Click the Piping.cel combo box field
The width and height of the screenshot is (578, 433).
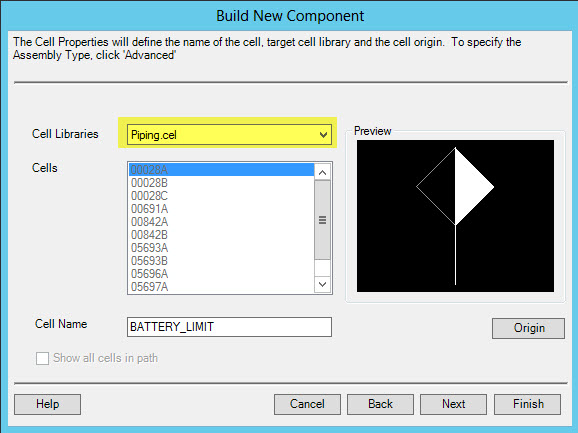pyautogui.click(x=229, y=135)
